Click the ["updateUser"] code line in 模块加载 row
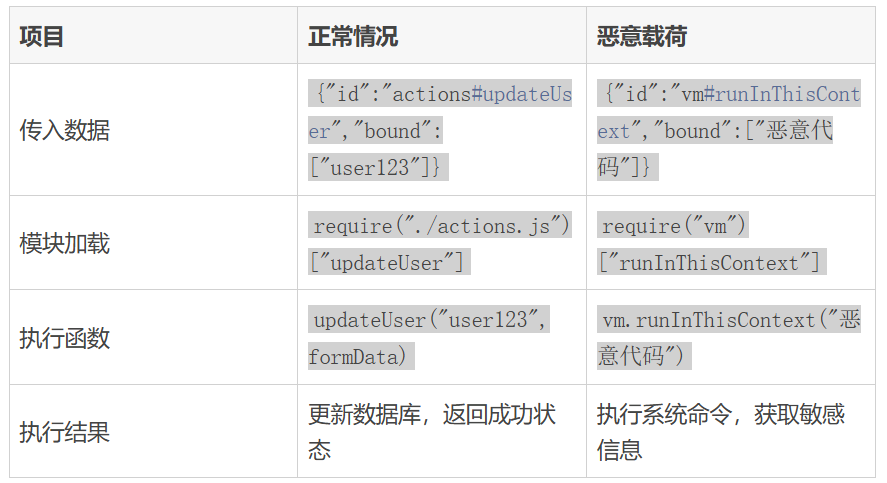Image resolution: width=887 pixels, height=483 pixels. [387, 263]
